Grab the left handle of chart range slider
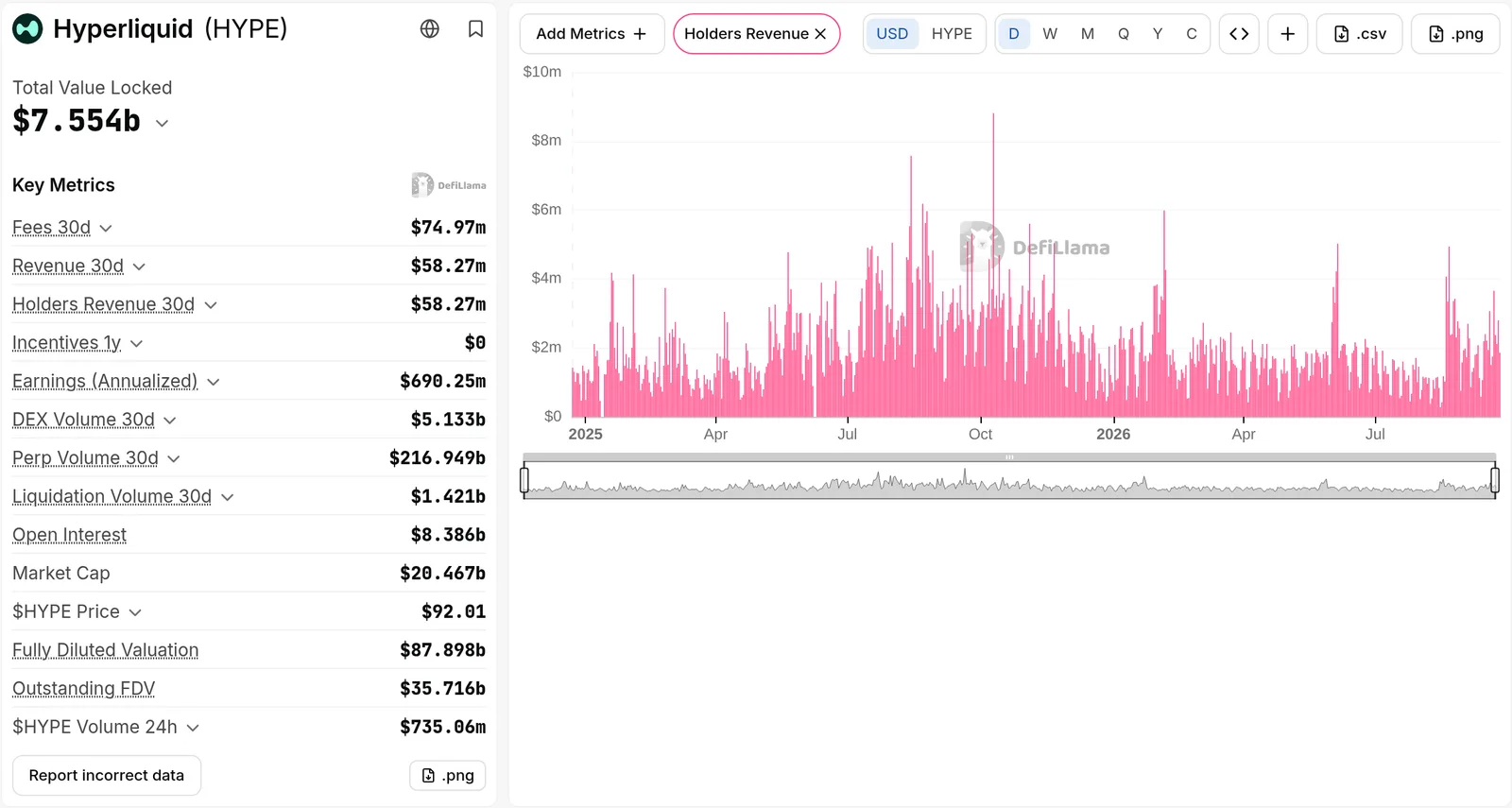This screenshot has width=1512, height=808. pyautogui.click(x=524, y=480)
